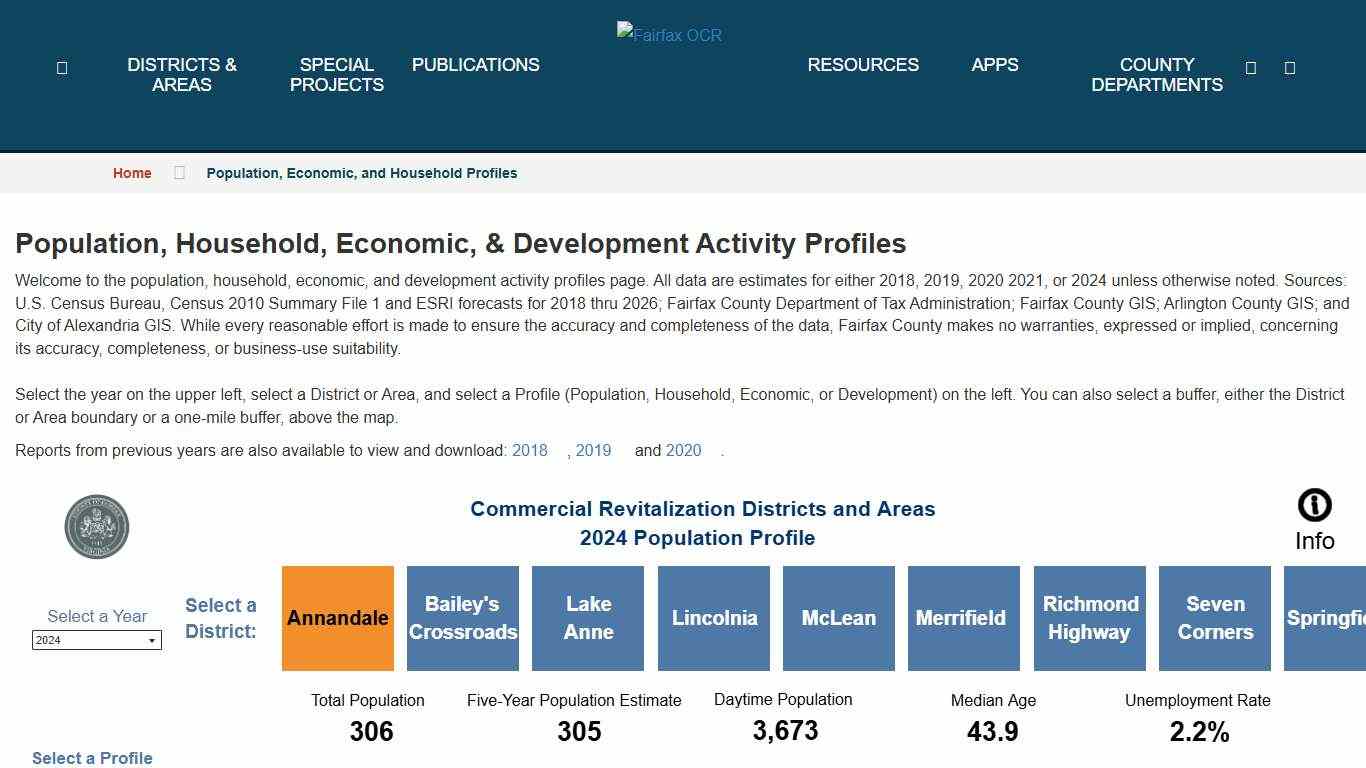Navigate home via the Home breadcrumb

pos(131,172)
